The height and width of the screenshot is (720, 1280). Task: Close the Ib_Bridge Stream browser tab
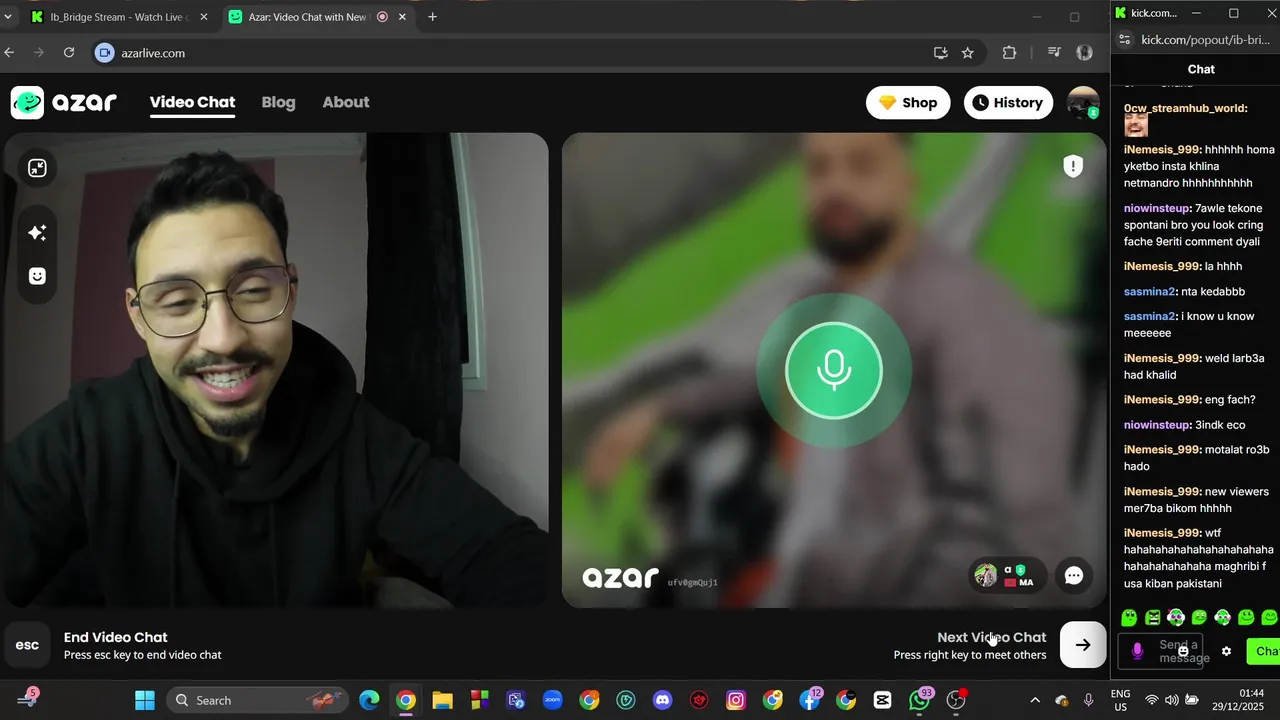pyautogui.click(x=204, y=17)
